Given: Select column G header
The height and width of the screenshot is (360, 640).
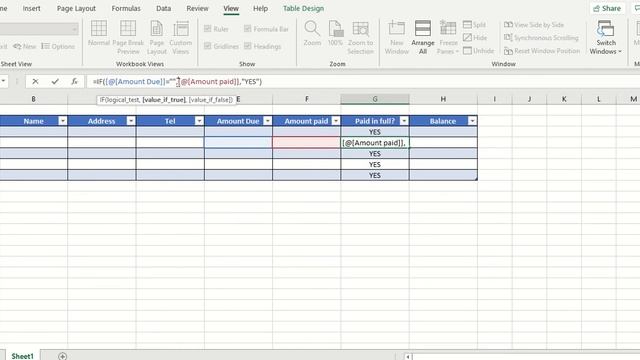Looking at the screenshot, I should click(375, 99).
